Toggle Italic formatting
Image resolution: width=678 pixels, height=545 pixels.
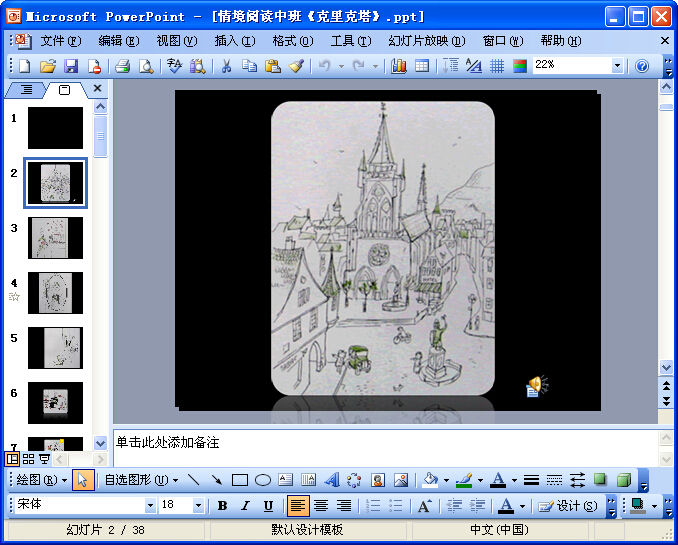[245, 505]
